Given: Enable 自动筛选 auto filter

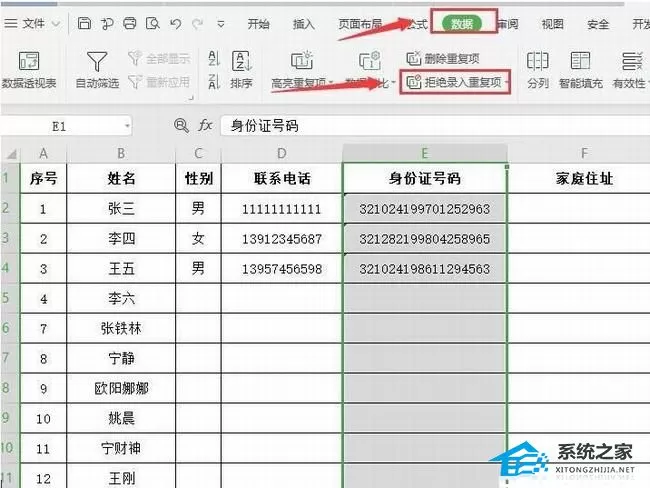Looking at the screenshot, I should [x=97, y=70].
